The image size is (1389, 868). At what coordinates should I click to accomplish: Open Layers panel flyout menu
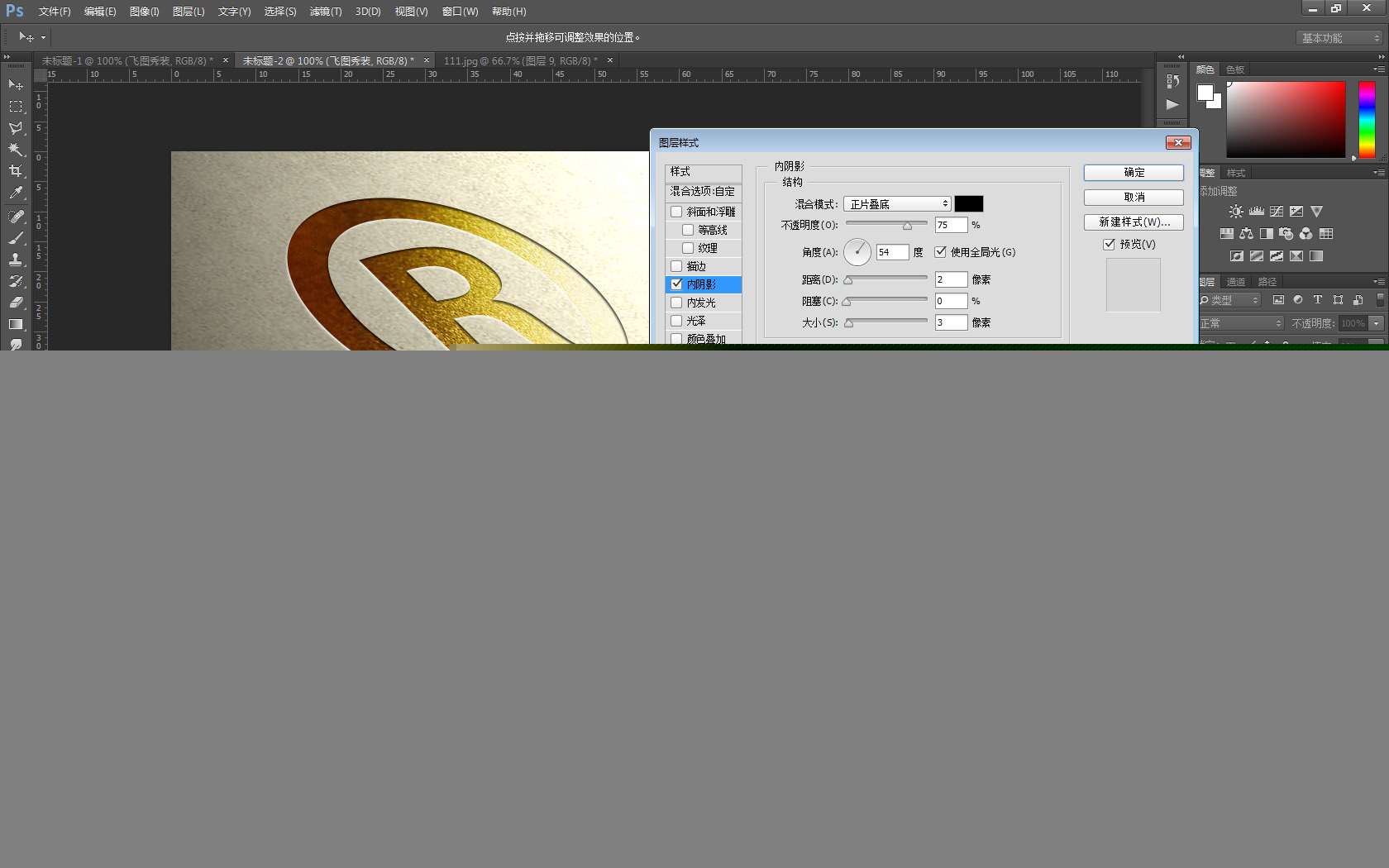tap(1379, 282)
